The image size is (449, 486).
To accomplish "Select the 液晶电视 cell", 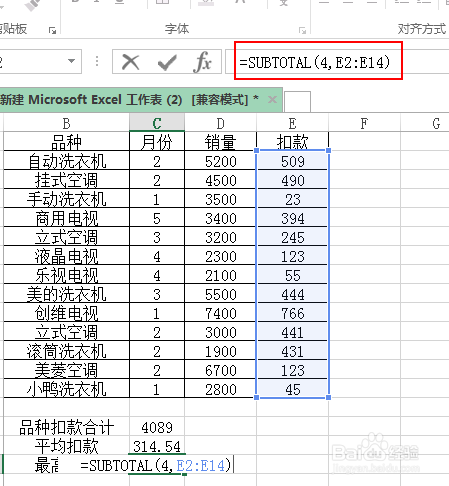I will point(66,256).
